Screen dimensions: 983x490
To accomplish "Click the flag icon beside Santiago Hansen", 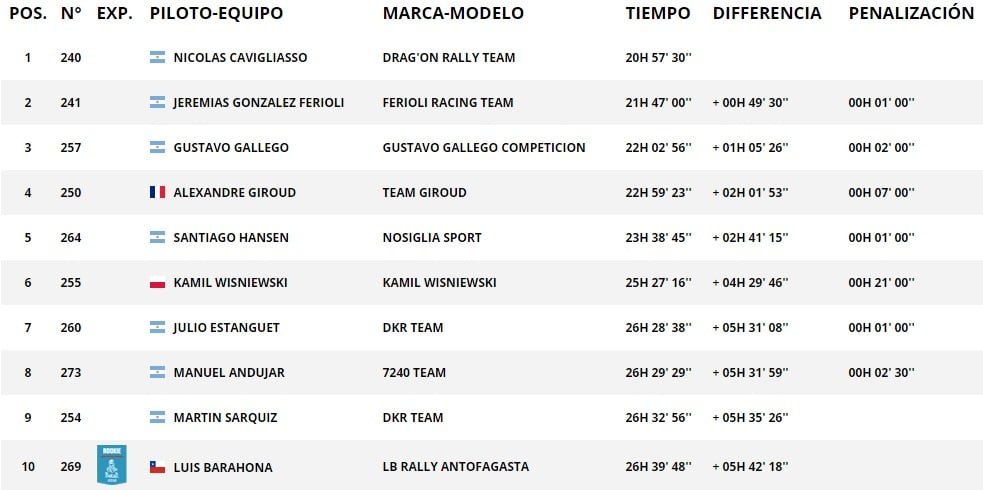I will click(157, 237).
